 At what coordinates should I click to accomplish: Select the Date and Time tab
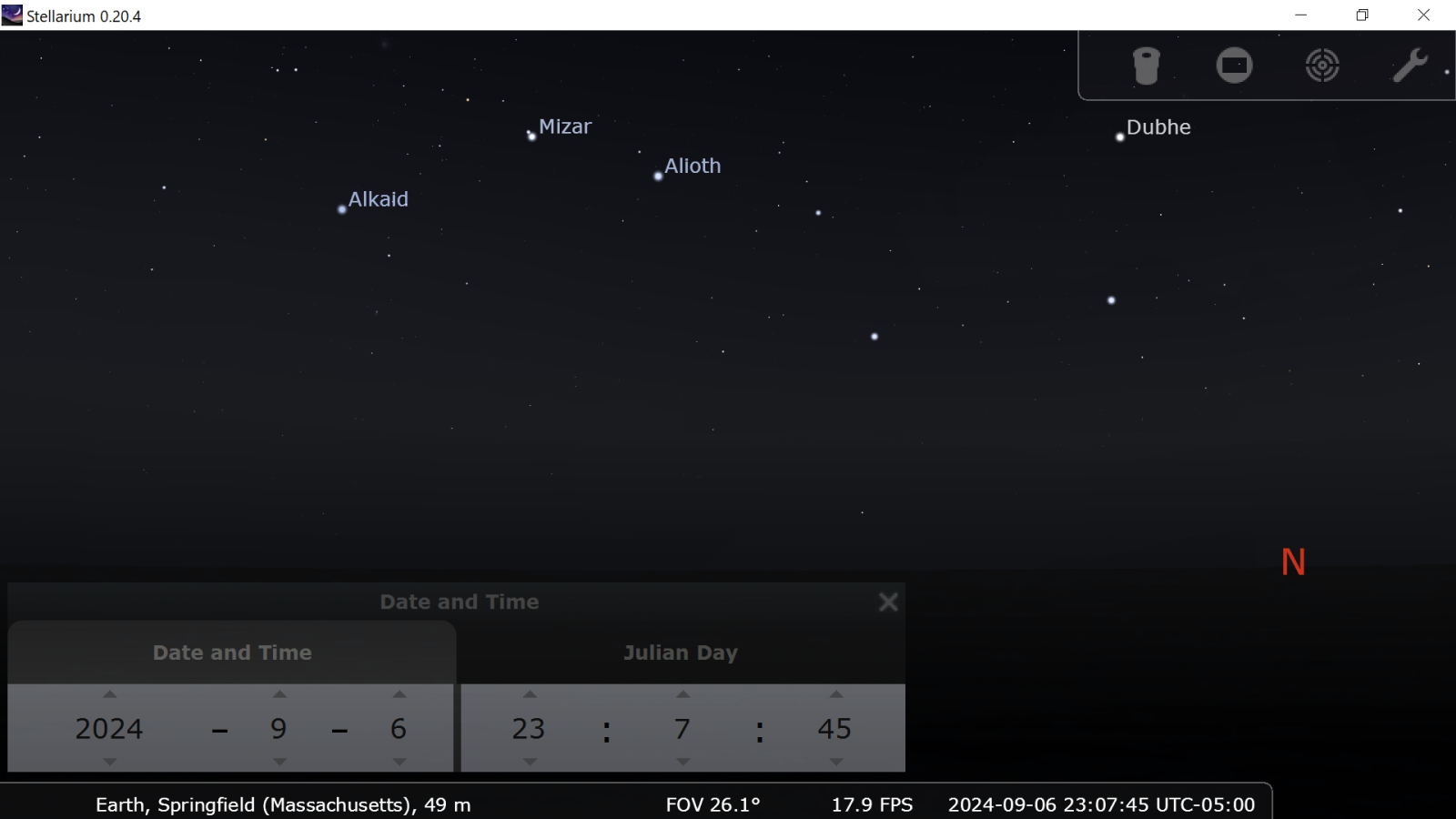(232, 652)
